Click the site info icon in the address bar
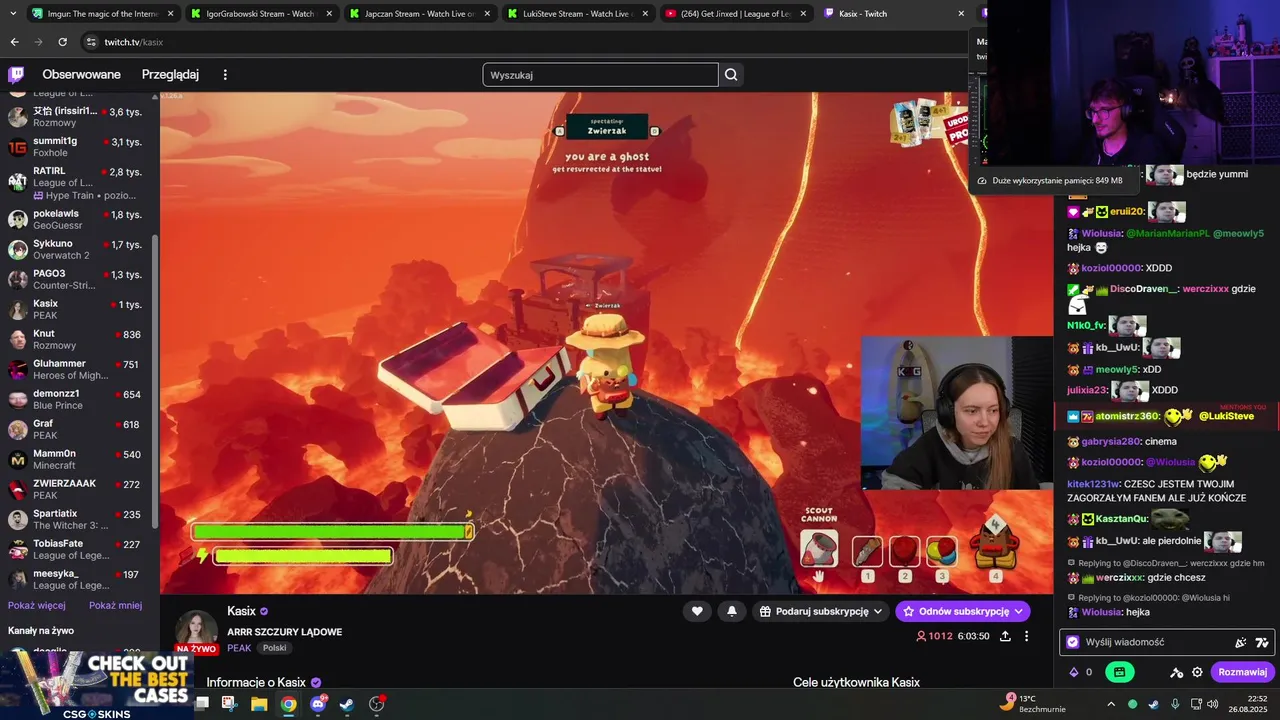 click(x=91, y=42)
